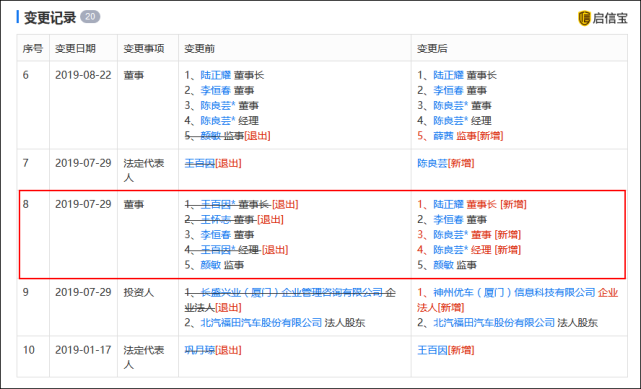Open 神州优车（厦门）信息科技有限公司 link
Image resolution: width=641 pixels, height=389 pixels.
coord(514,293)
